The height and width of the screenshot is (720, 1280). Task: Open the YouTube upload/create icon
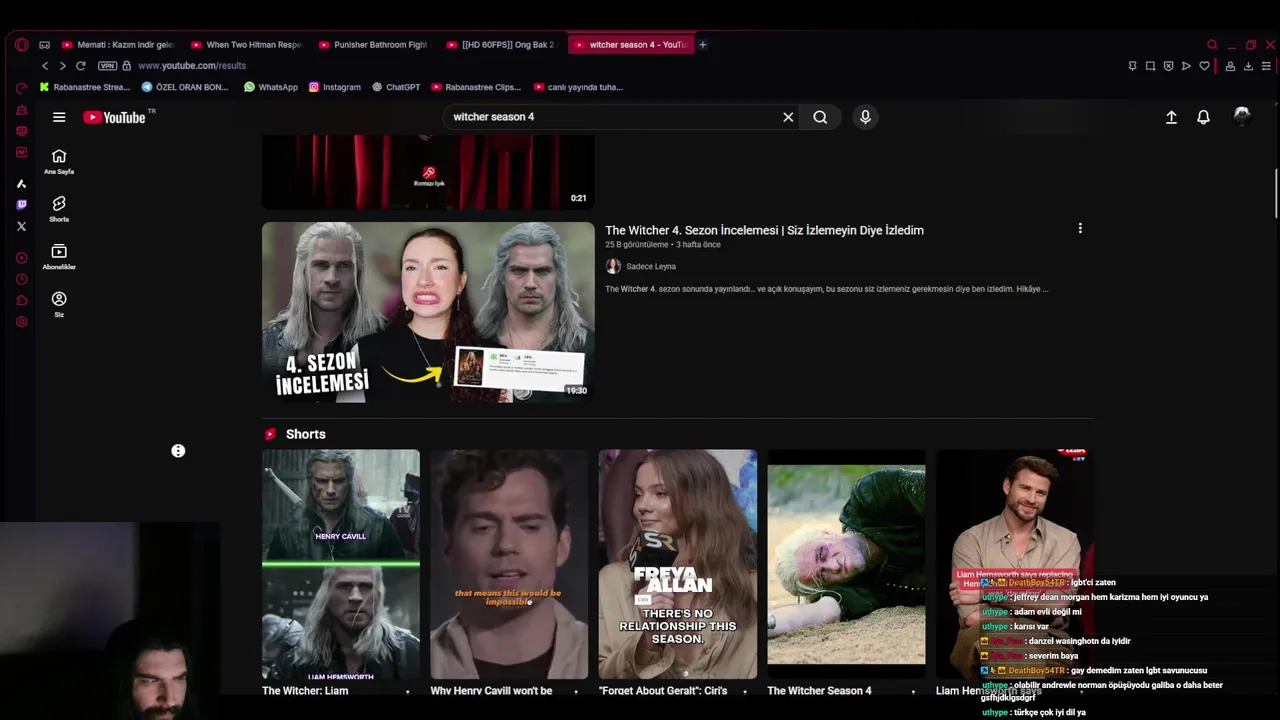pos(1171,117)
